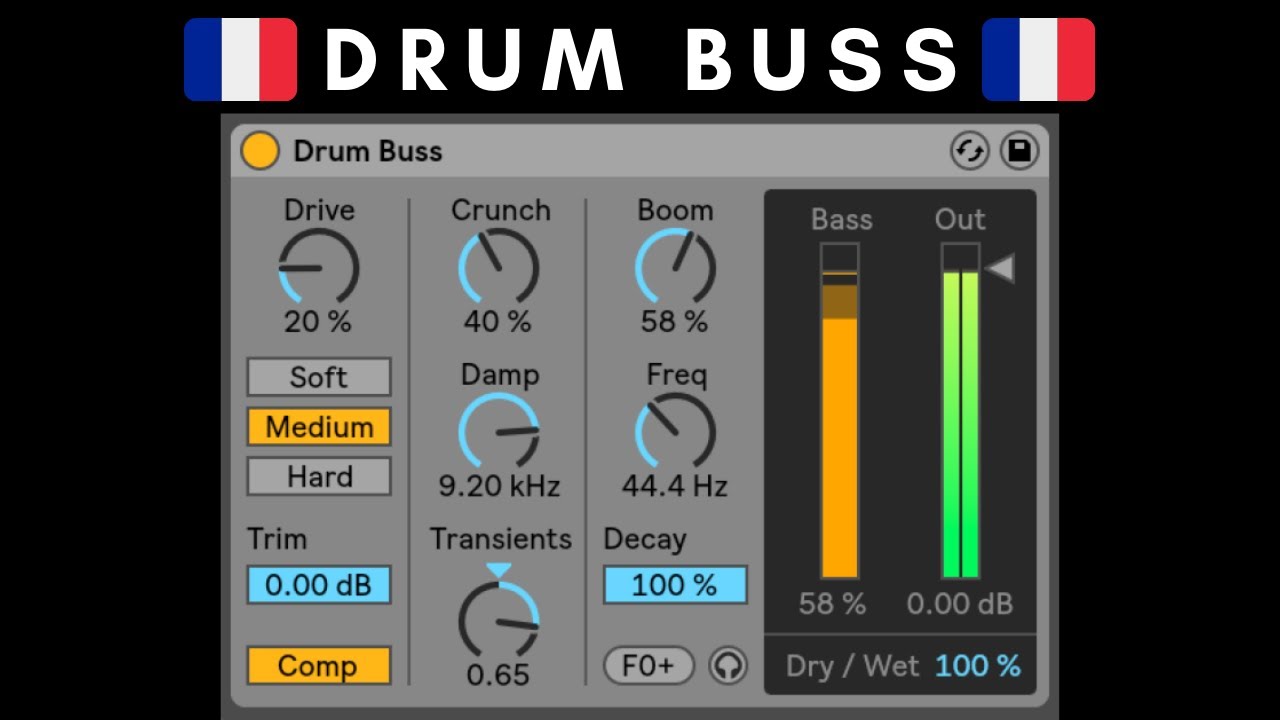Toggle the Drum Buss device activator
Image resolution: width=1280 pixels, height=720 pixels.
260,151
